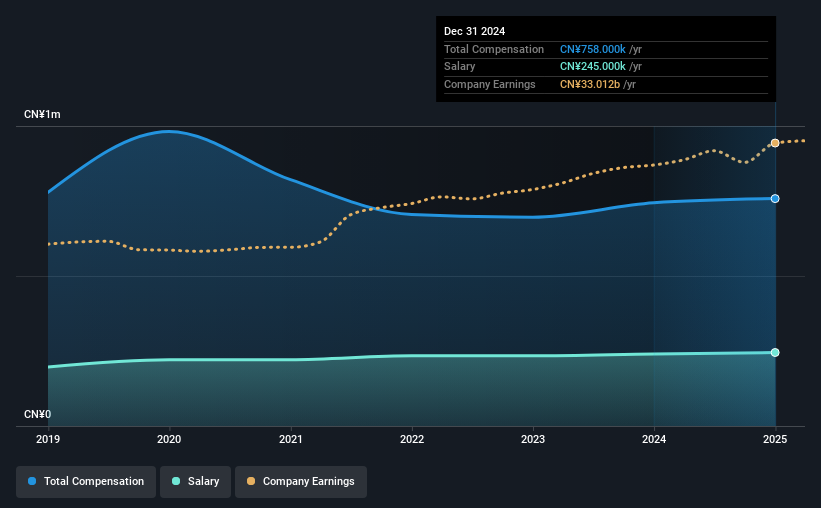The width and height of the screenshot is (821, 508).
Task: Click the Total Compensation label in tooltip
Action: [494, 49]
